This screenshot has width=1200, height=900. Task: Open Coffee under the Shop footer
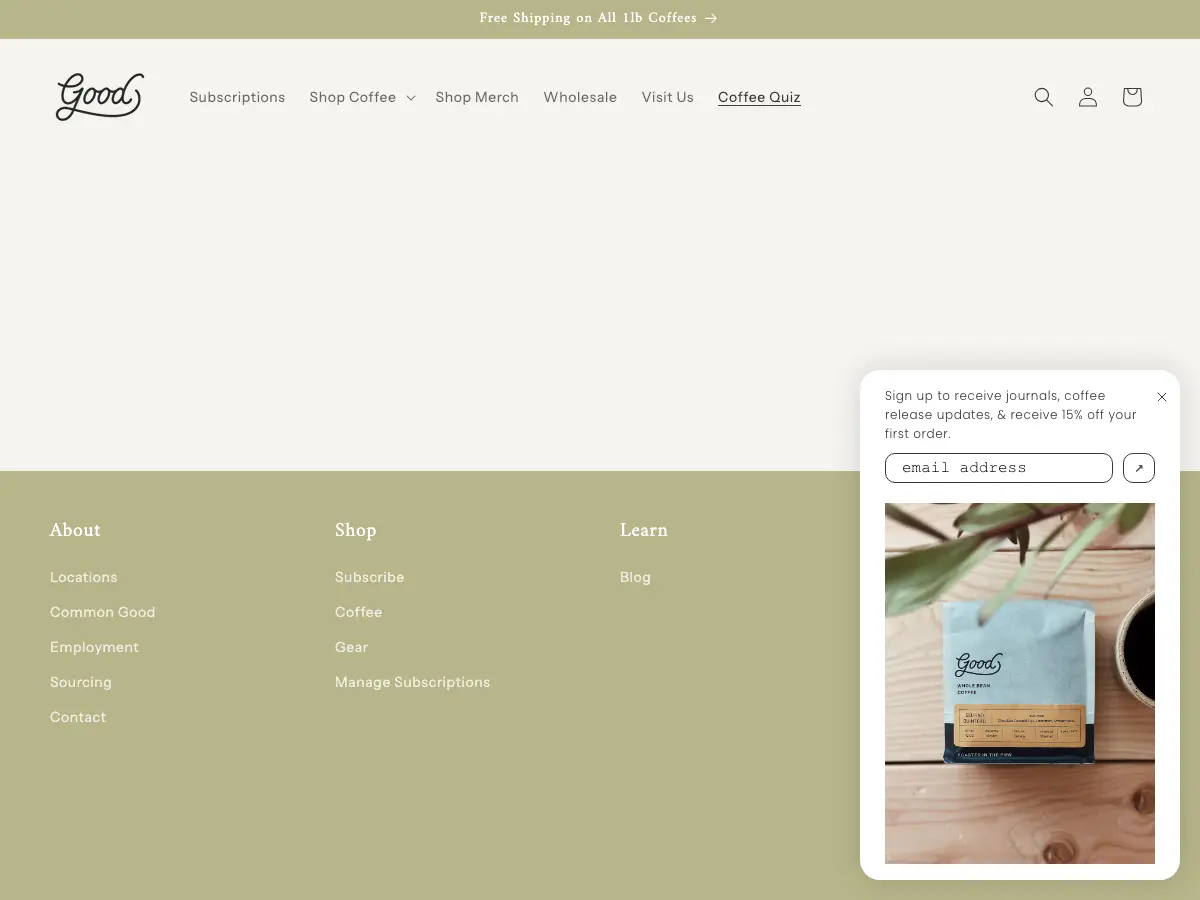(x=359, y=612)
